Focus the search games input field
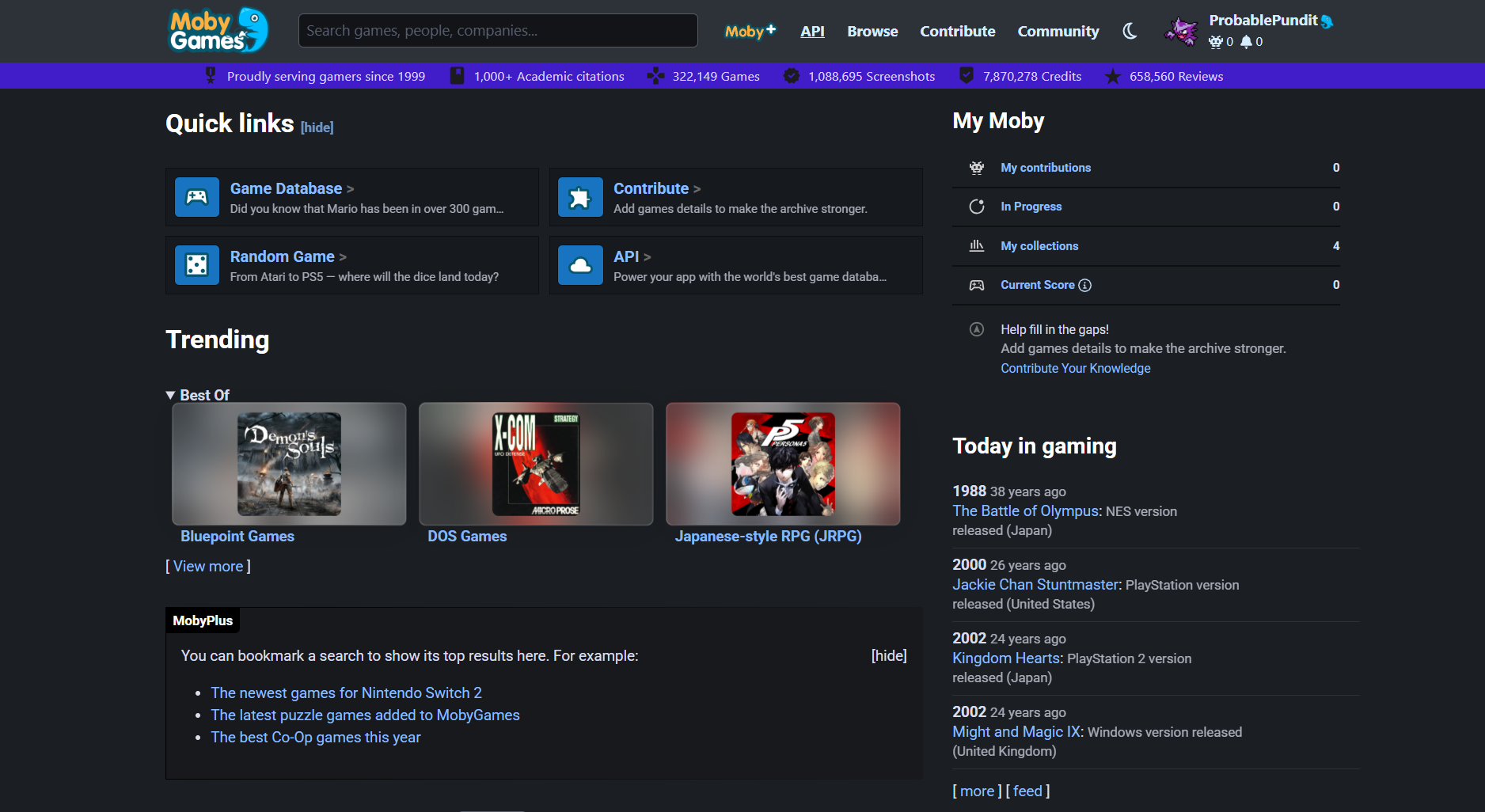The image size is (1485, 812). (498, 30)
